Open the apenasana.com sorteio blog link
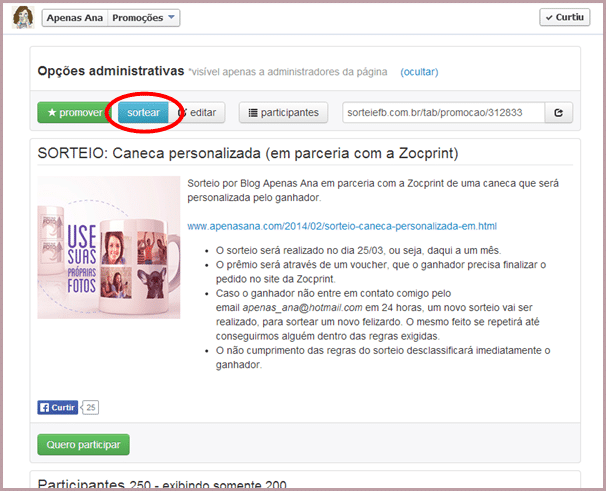This screenshot has width=606, height=491. click(x=341, y=226)
